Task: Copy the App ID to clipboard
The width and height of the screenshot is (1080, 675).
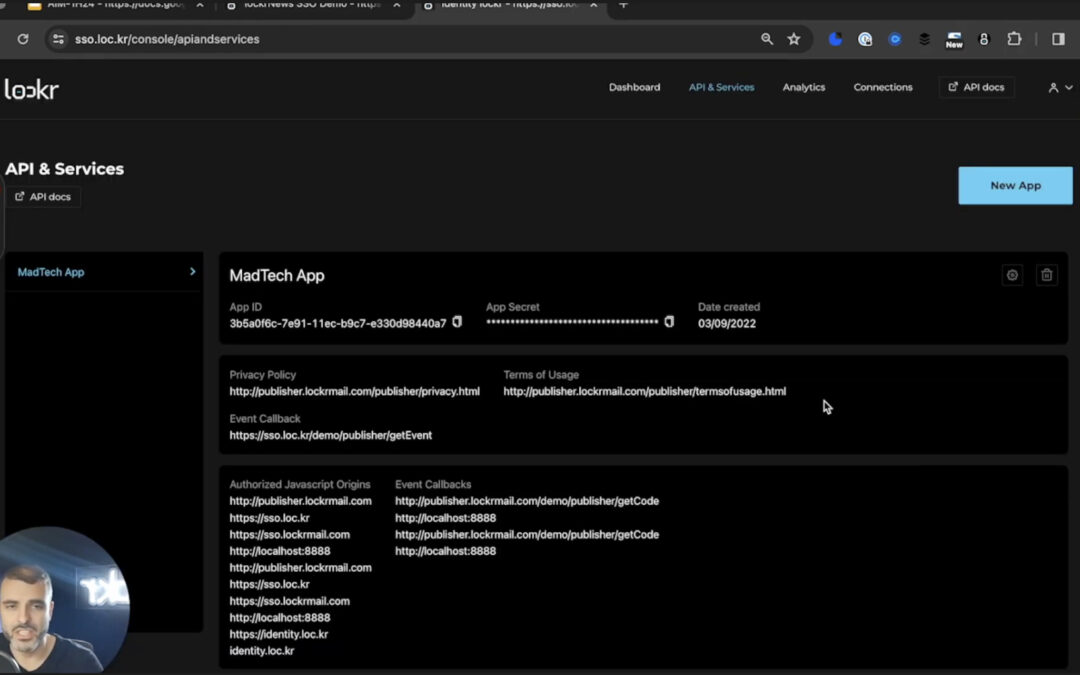Action: tap(457, 322)
